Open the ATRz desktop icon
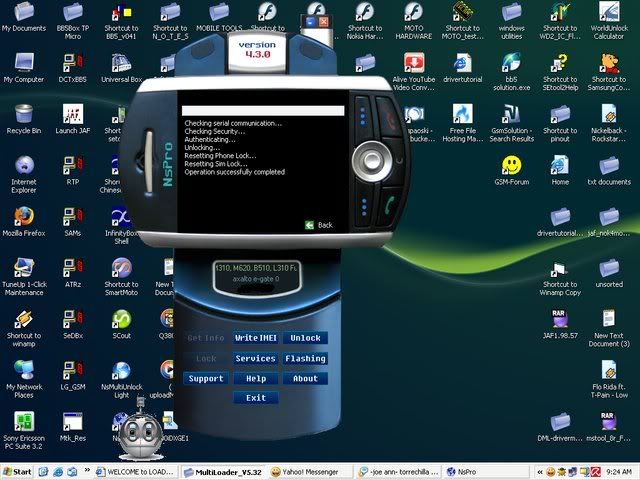The width and height of the screenshot is (640, 480). (x=73, y=273)
